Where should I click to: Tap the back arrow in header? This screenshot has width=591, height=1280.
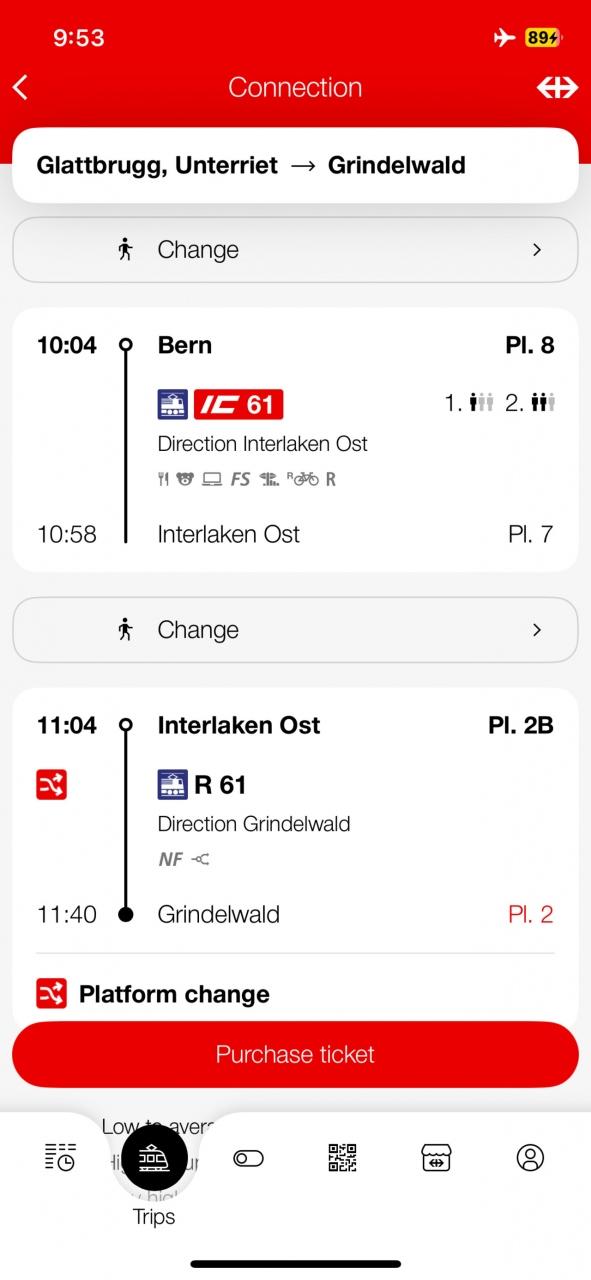pyautogui.click(x=20, y=88)
